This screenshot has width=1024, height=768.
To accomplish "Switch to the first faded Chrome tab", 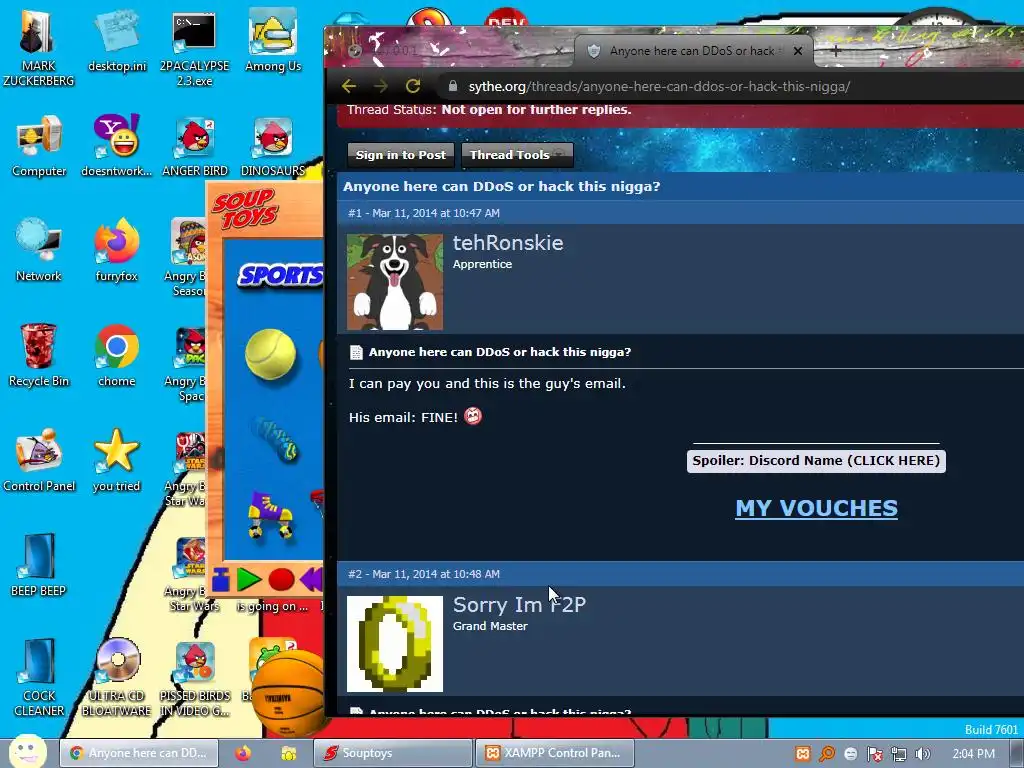I will pyautogui.click(x=451, y=50).
